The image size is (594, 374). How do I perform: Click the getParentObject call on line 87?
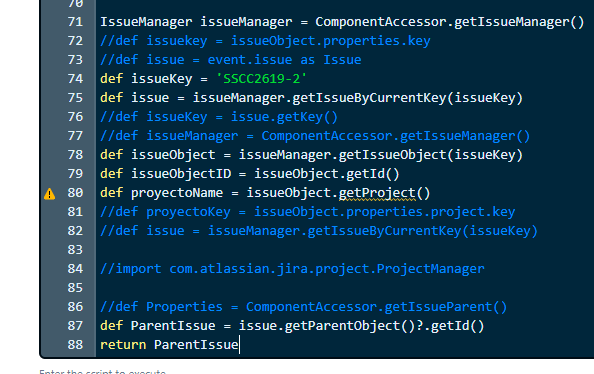[x=342, y=326]
